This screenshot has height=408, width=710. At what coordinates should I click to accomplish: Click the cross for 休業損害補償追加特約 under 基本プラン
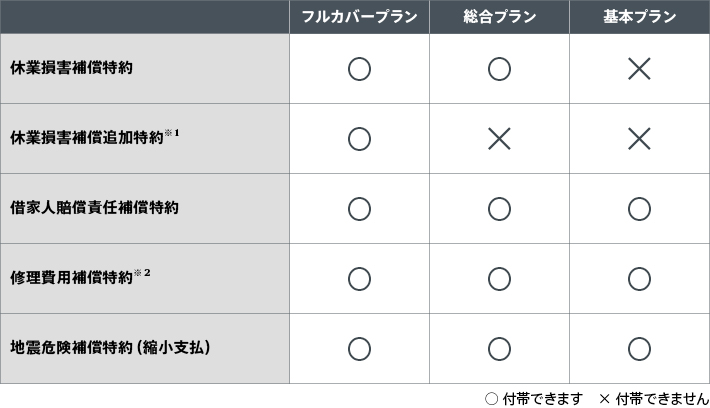(639, 139)
